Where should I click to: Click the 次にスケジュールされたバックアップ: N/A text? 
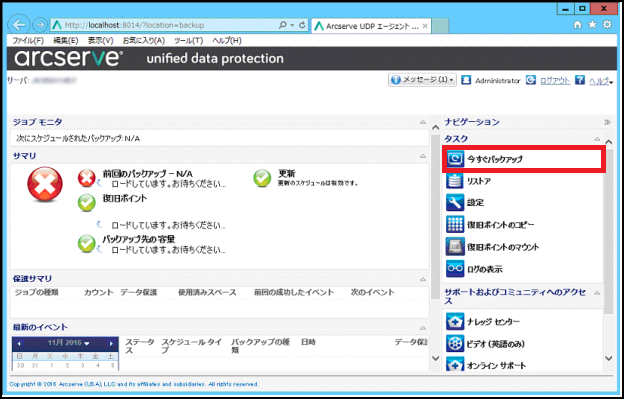coord(78,138)
